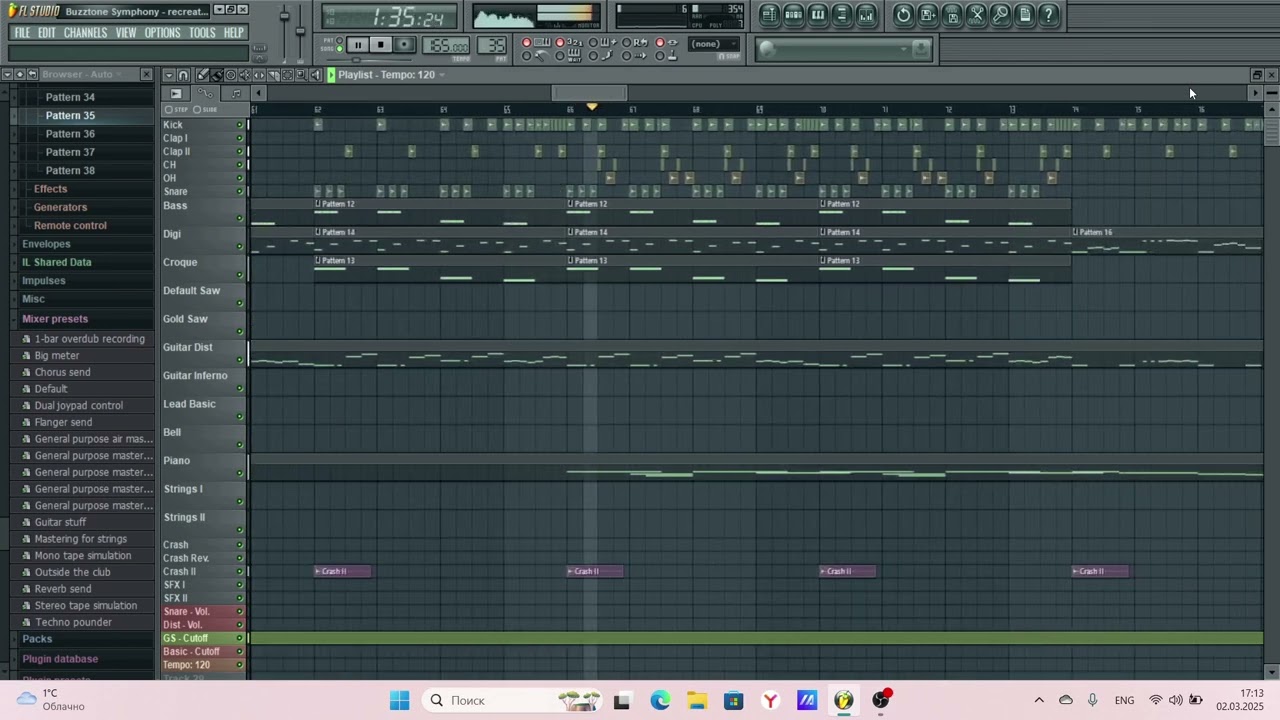This screenshot has height=720, width=1280.
Task: Expand the Envelopes folder in Browser
Action: [x=46, y=244]
